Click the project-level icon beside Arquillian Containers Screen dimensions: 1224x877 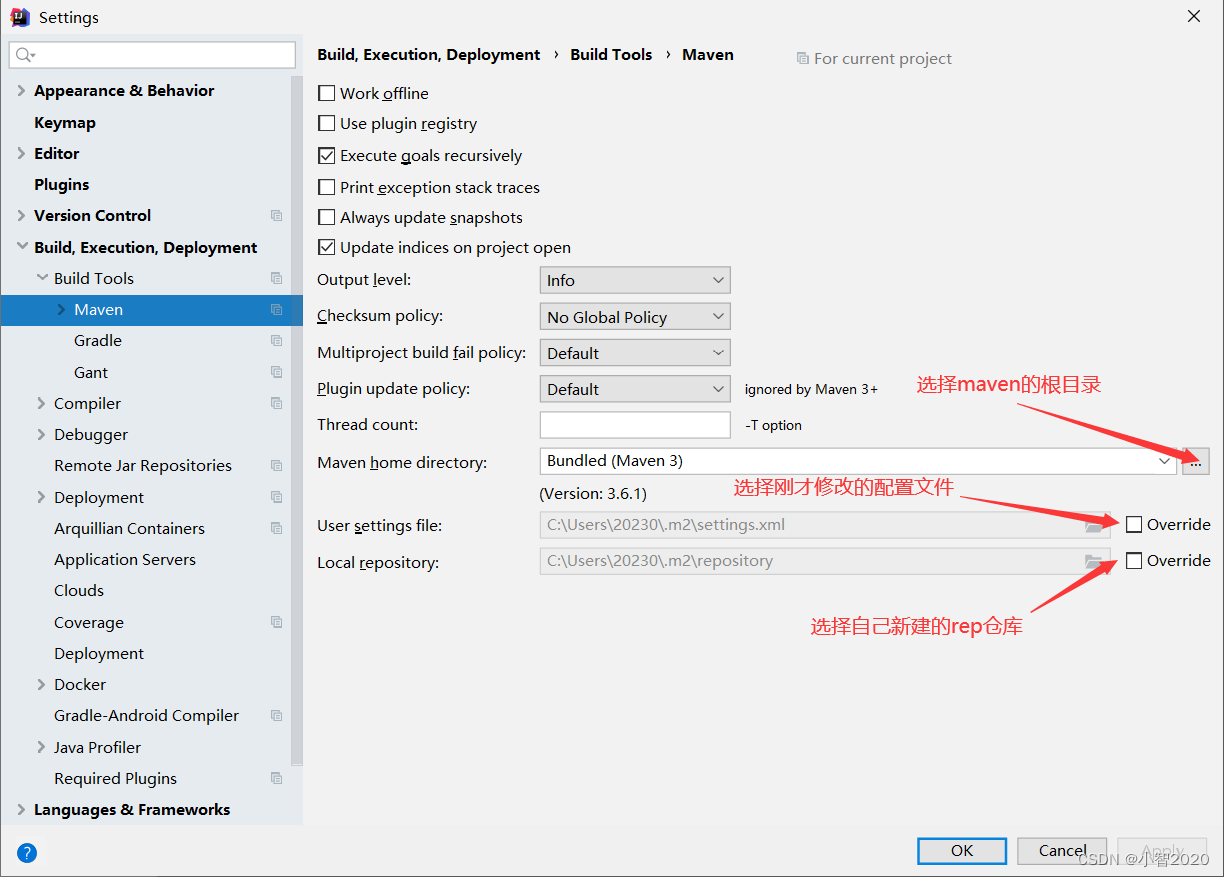tap(276, 528)
